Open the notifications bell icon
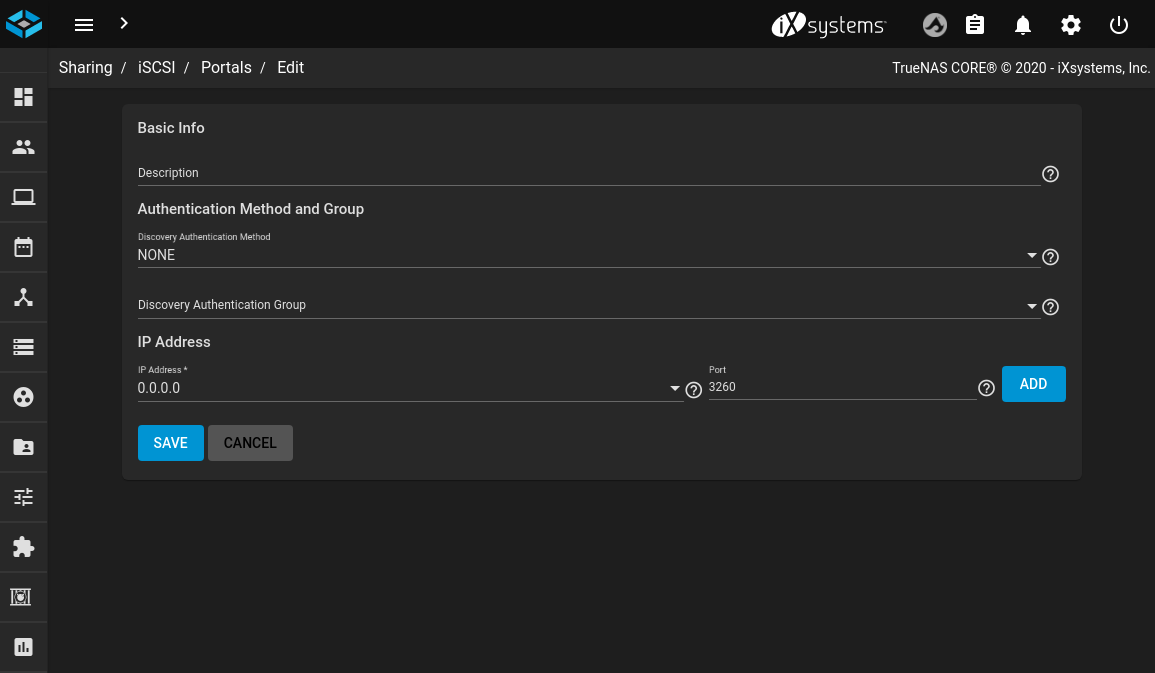The image size is (1155, 673). point(1023,25)
